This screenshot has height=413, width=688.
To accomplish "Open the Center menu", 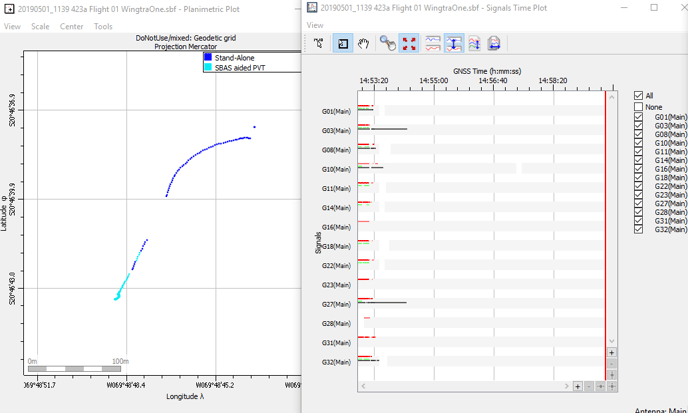I will tap(71, 26).
